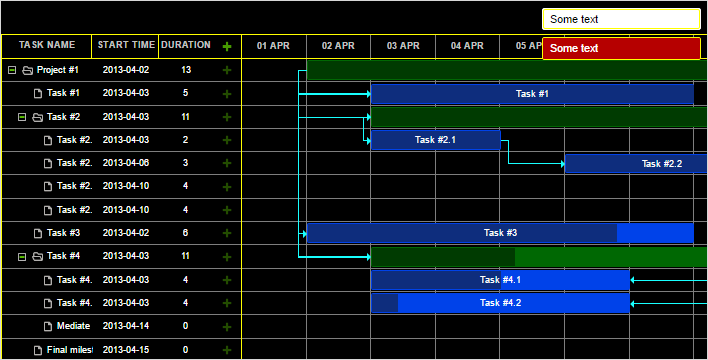The height and width of the screenshot is (360, 708).
Task: Click the progress portion of Task #3 bar
Action: point(462,233)
